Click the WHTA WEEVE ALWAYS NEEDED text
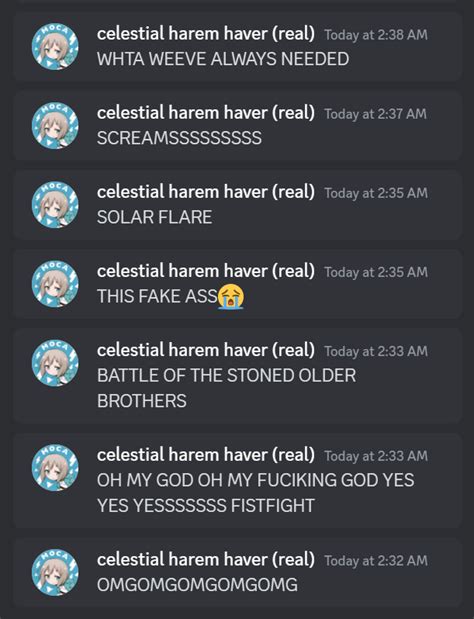Image resolution: width=474 pixels, height=619 pixels. tap(223, 59)
